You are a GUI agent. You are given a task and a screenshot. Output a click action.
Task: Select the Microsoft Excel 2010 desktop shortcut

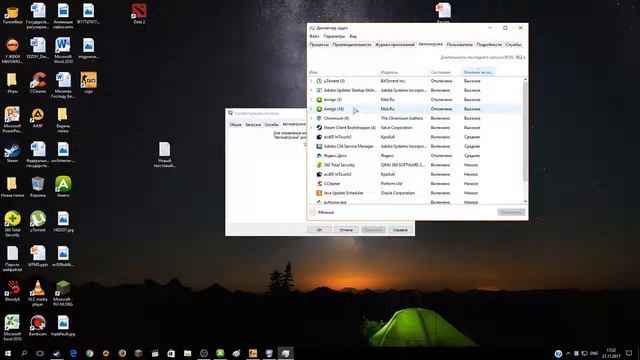click(12, 327)
